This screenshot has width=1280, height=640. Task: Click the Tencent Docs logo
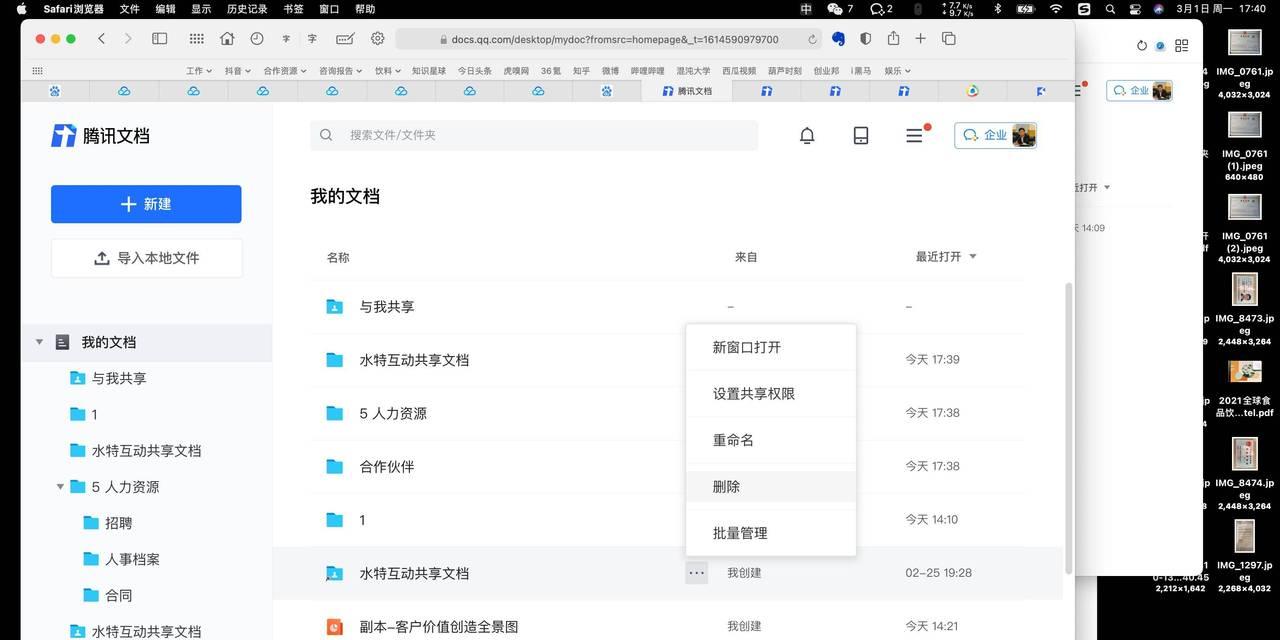pos(100,135)
